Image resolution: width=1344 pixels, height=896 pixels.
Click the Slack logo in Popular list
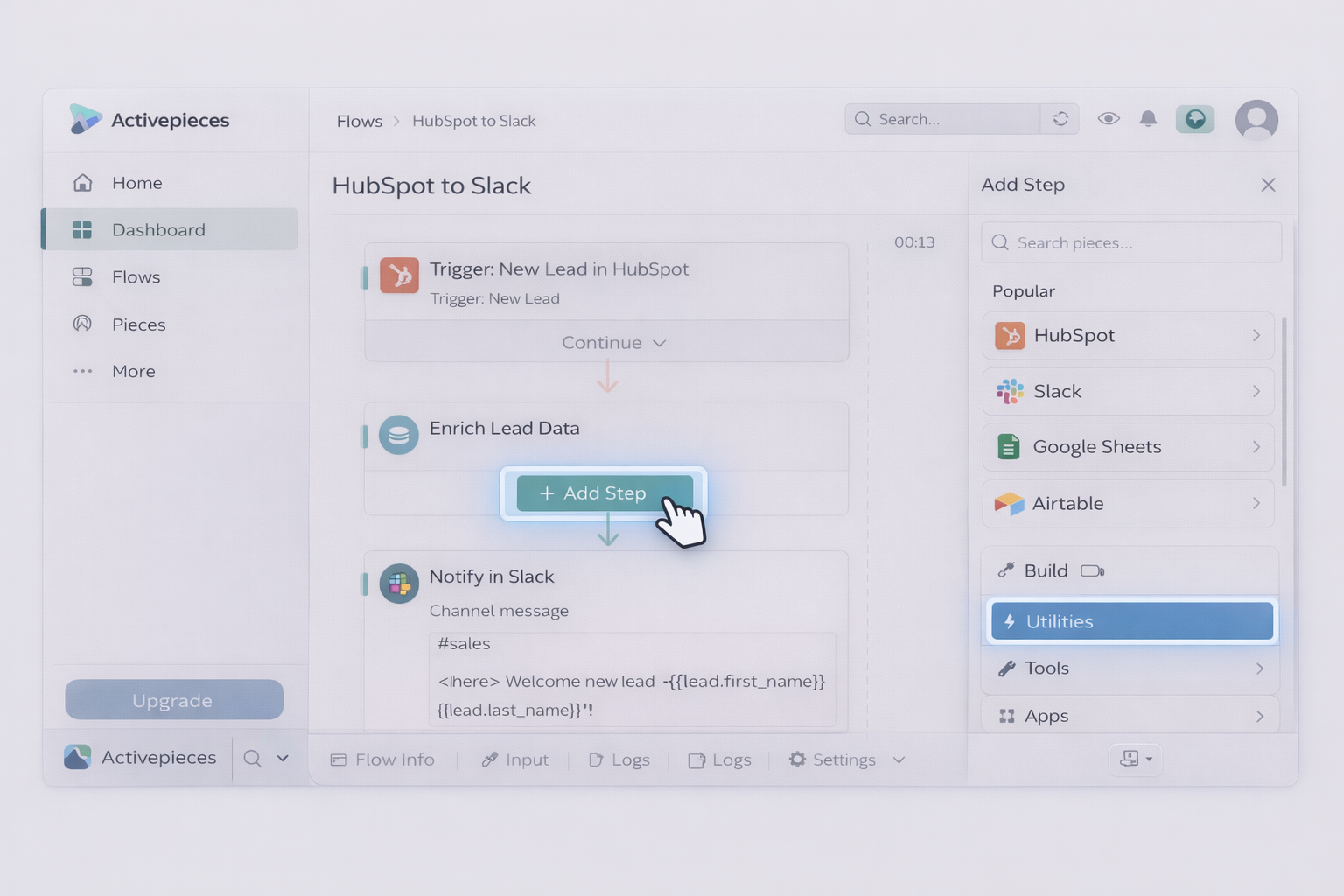(x=1010, y=391)
